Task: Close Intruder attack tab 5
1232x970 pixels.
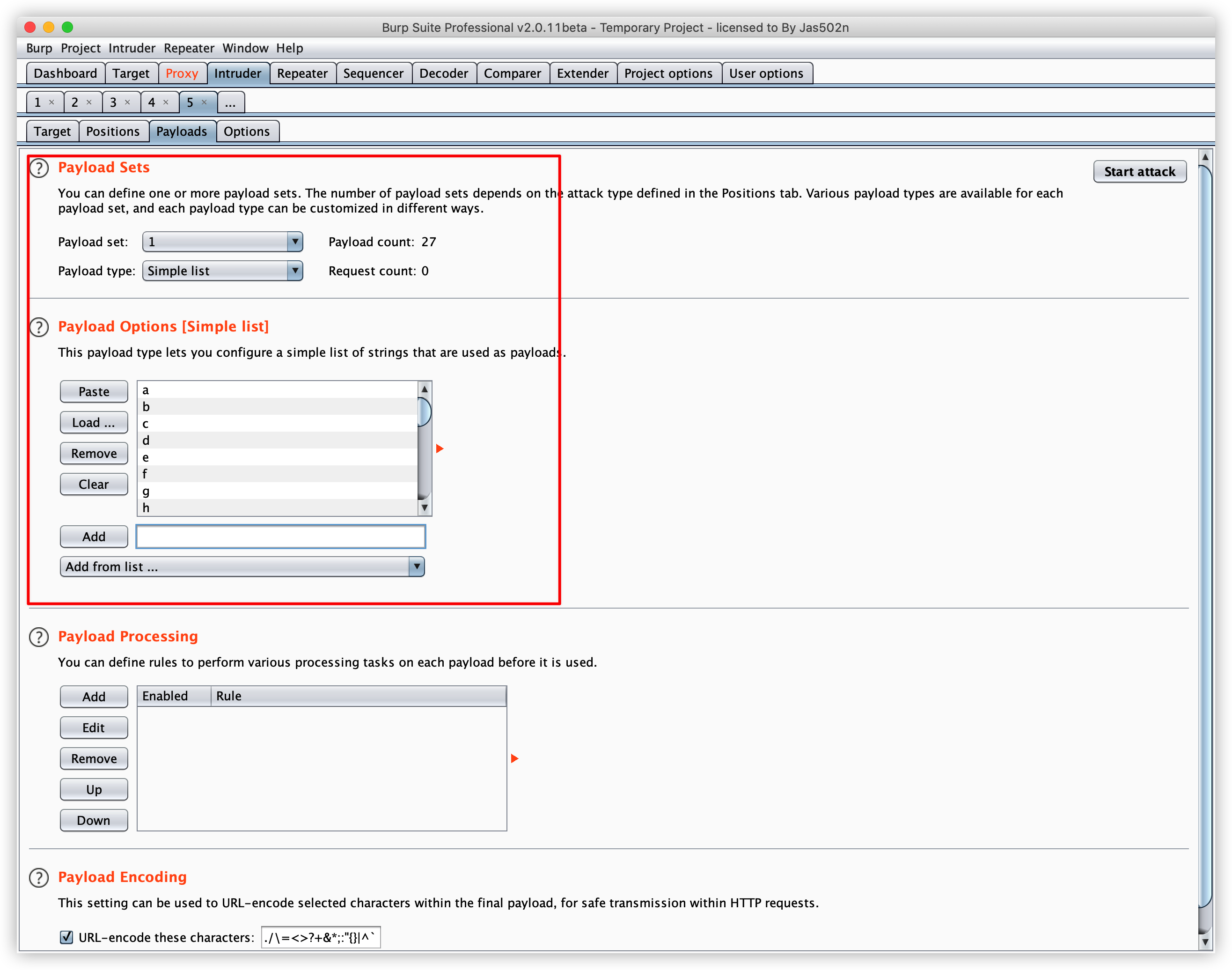Action: point(205,103)
